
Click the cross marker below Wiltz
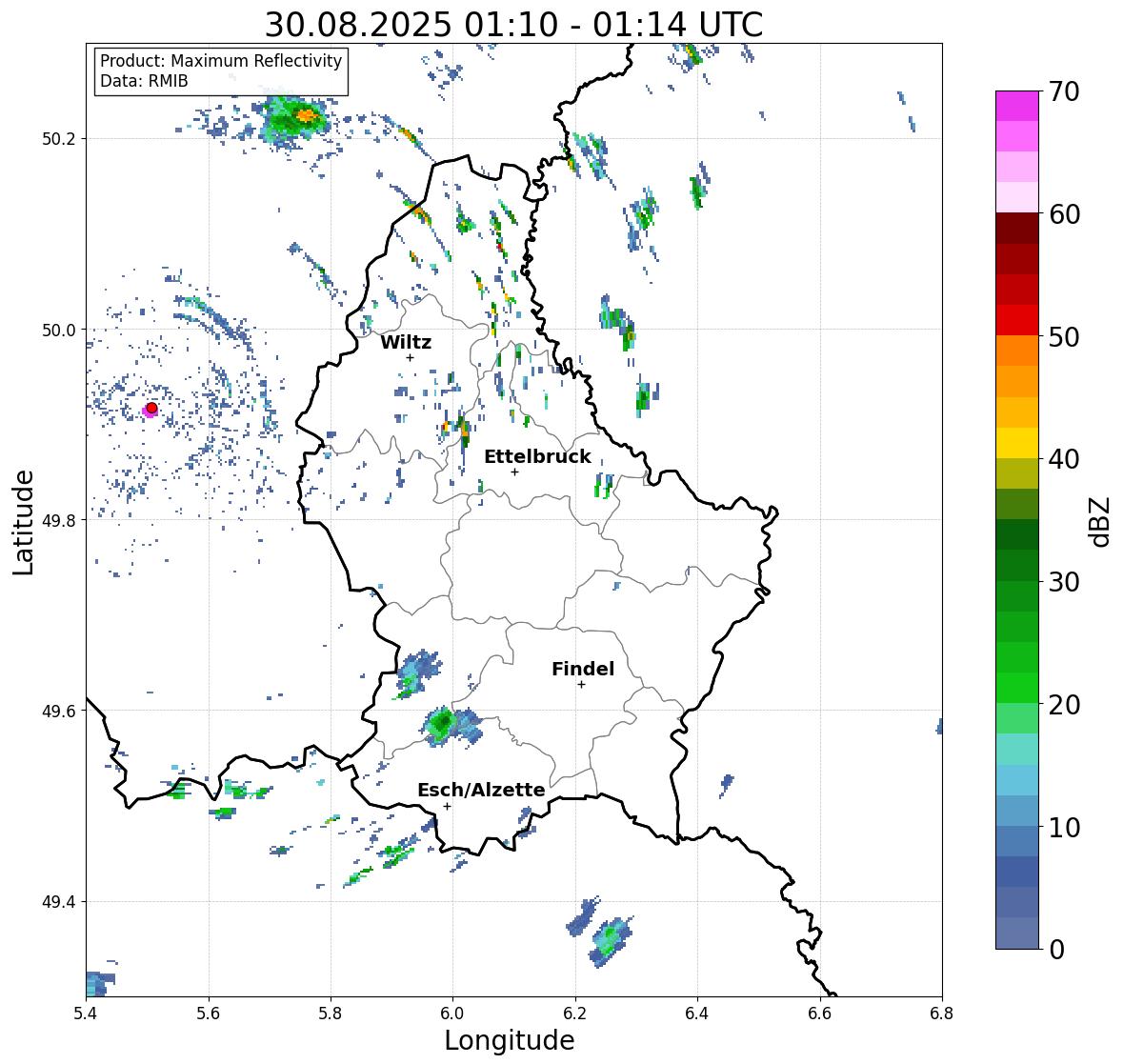410,357
